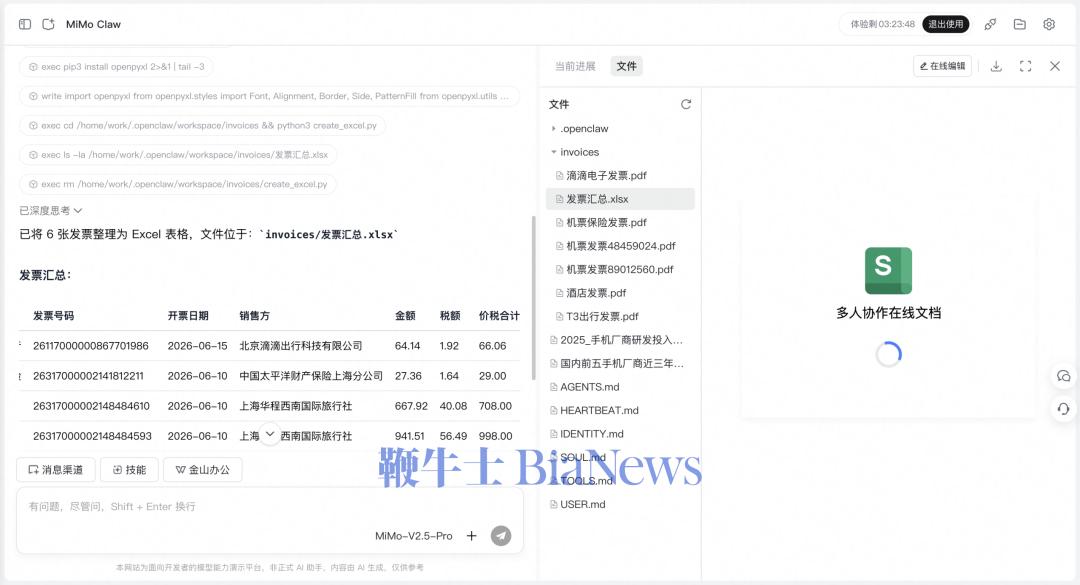
Task: Add attachment with plus icon
Action: [472, 535]
